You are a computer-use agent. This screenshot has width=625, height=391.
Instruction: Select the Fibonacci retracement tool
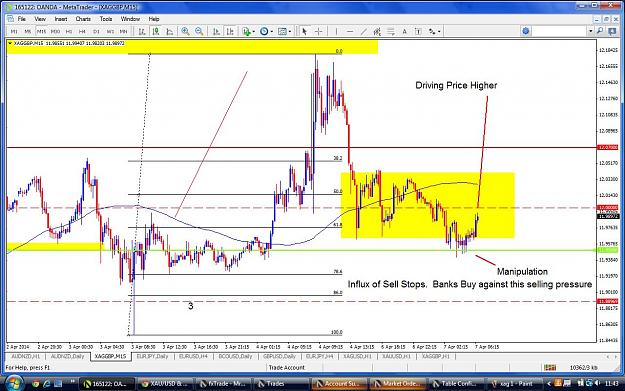click(391, 31)
